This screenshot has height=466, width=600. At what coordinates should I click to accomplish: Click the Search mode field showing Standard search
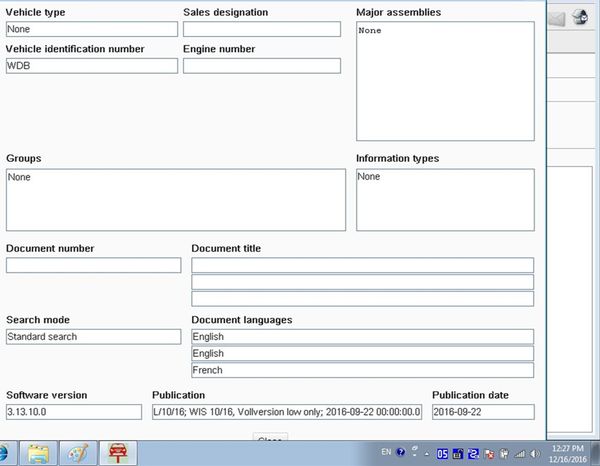pyautogui.click(x=93, y=337)
